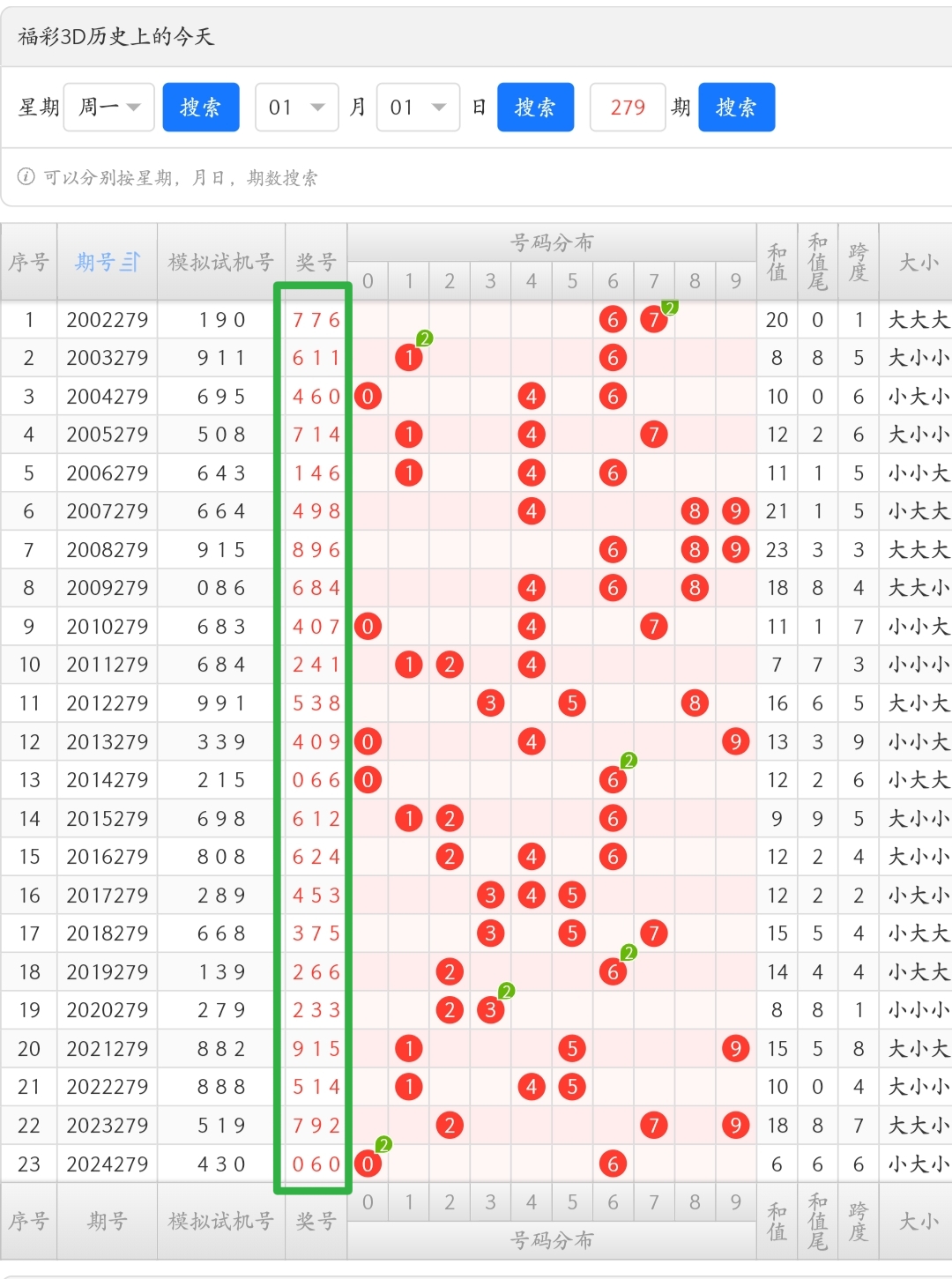Click prize number 7 7 6
The image size is (952, 1279).
coord(316,319)
